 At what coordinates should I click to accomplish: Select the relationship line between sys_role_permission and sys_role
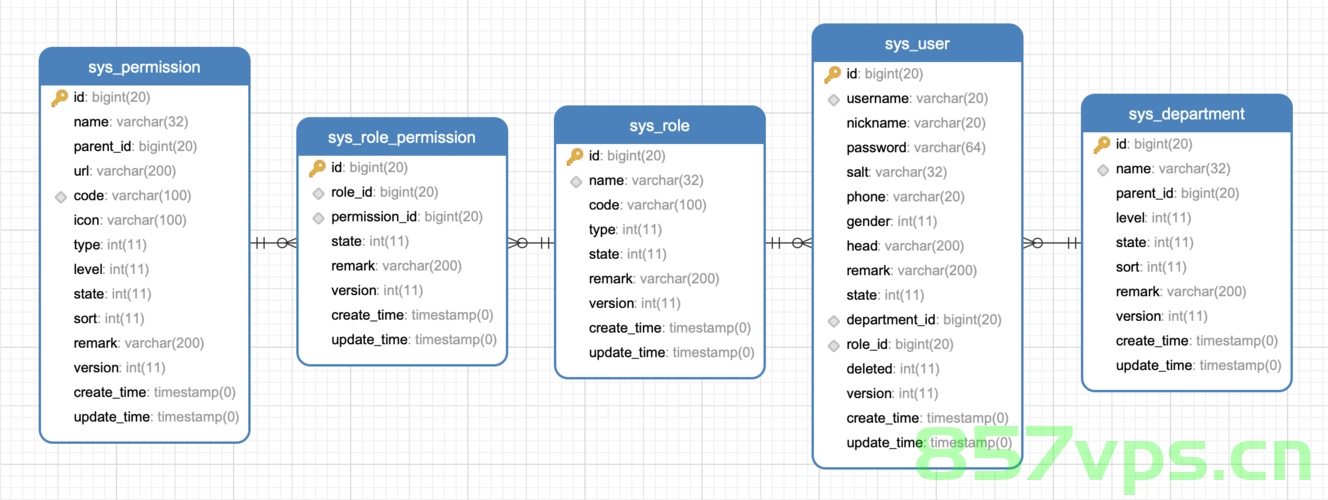pyautogui.click(x=531, y=242)
